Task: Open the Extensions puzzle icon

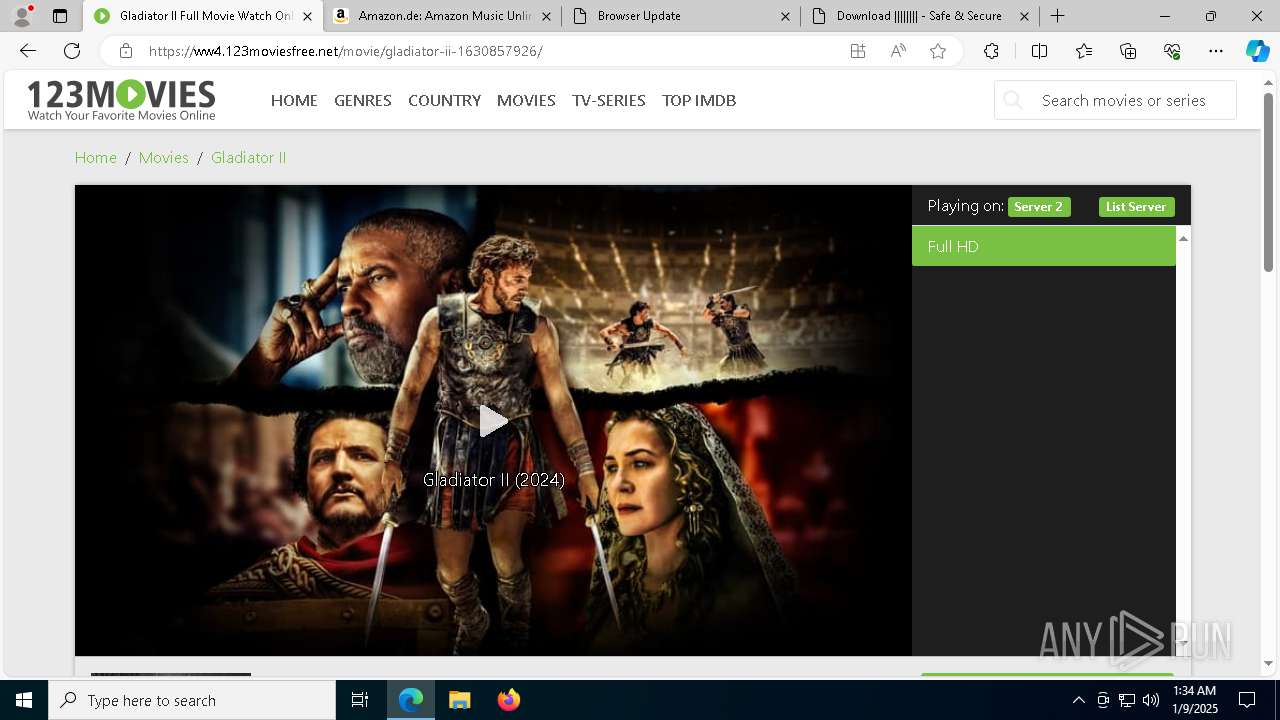Action: point(991,51)
